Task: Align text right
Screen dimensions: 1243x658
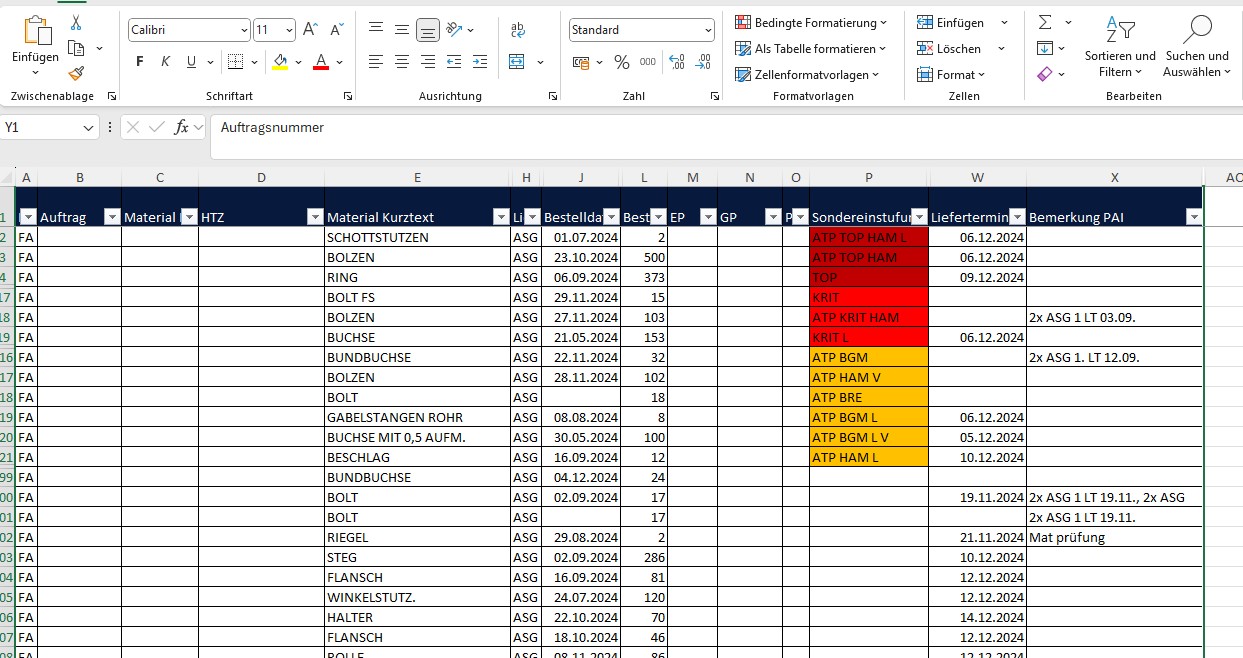Action: [x=428, y=62]
